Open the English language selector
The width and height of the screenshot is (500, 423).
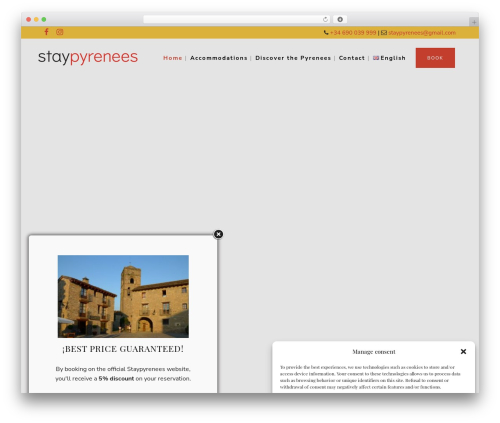pos(389,58)
